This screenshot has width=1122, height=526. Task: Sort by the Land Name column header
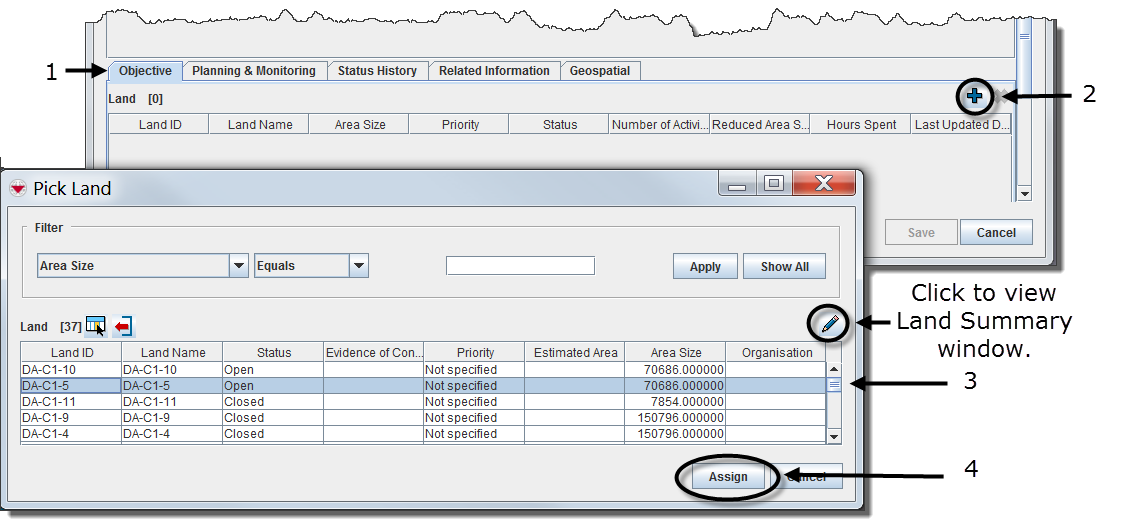coord(173,353)
